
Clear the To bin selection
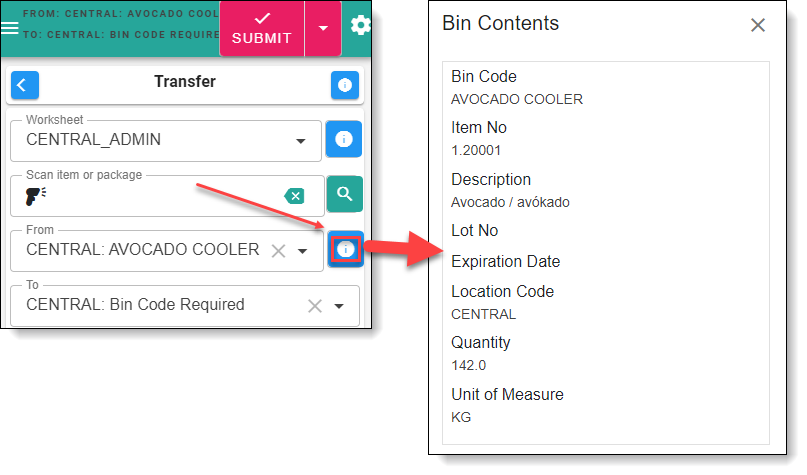coord(314,306)
